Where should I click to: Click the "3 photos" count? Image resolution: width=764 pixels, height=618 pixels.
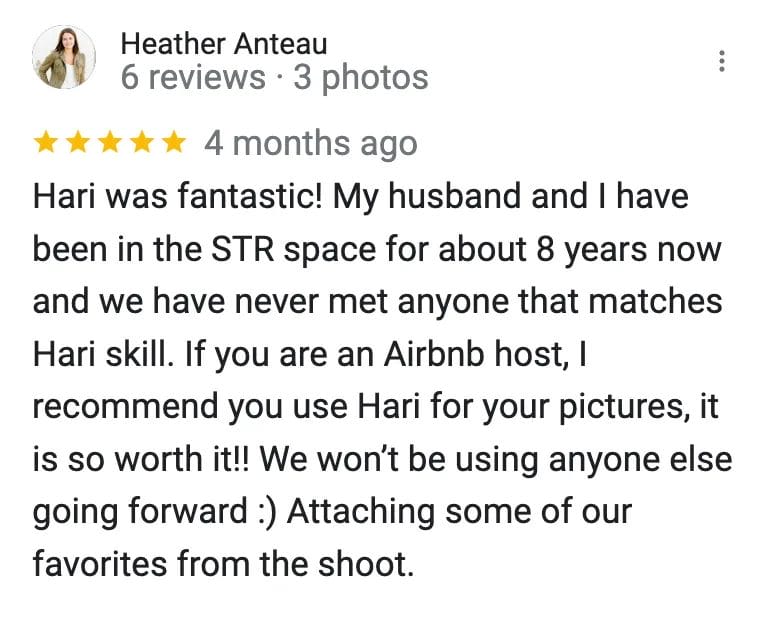tap(361, 77)
